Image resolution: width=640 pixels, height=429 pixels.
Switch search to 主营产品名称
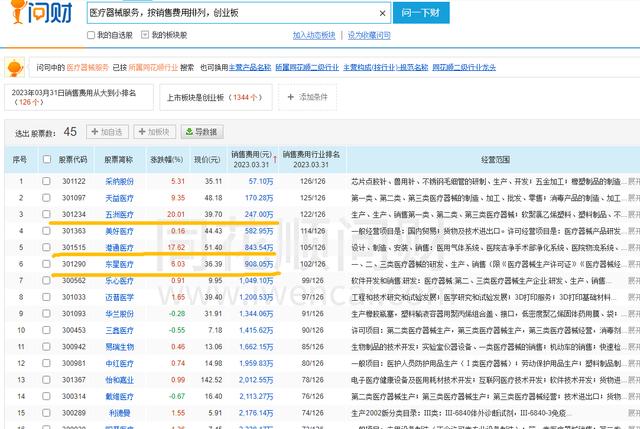pos(250,67)
